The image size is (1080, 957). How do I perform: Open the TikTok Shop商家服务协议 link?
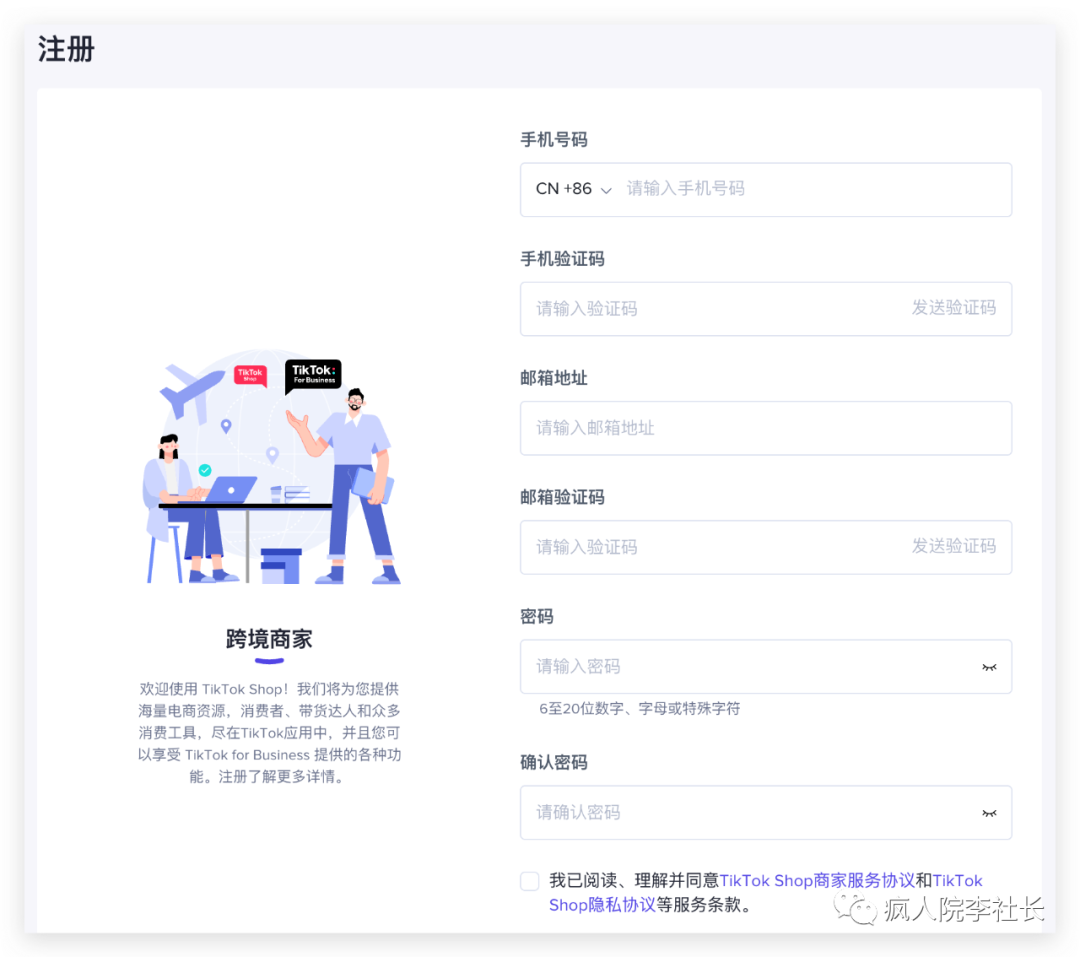pos(824,880)
